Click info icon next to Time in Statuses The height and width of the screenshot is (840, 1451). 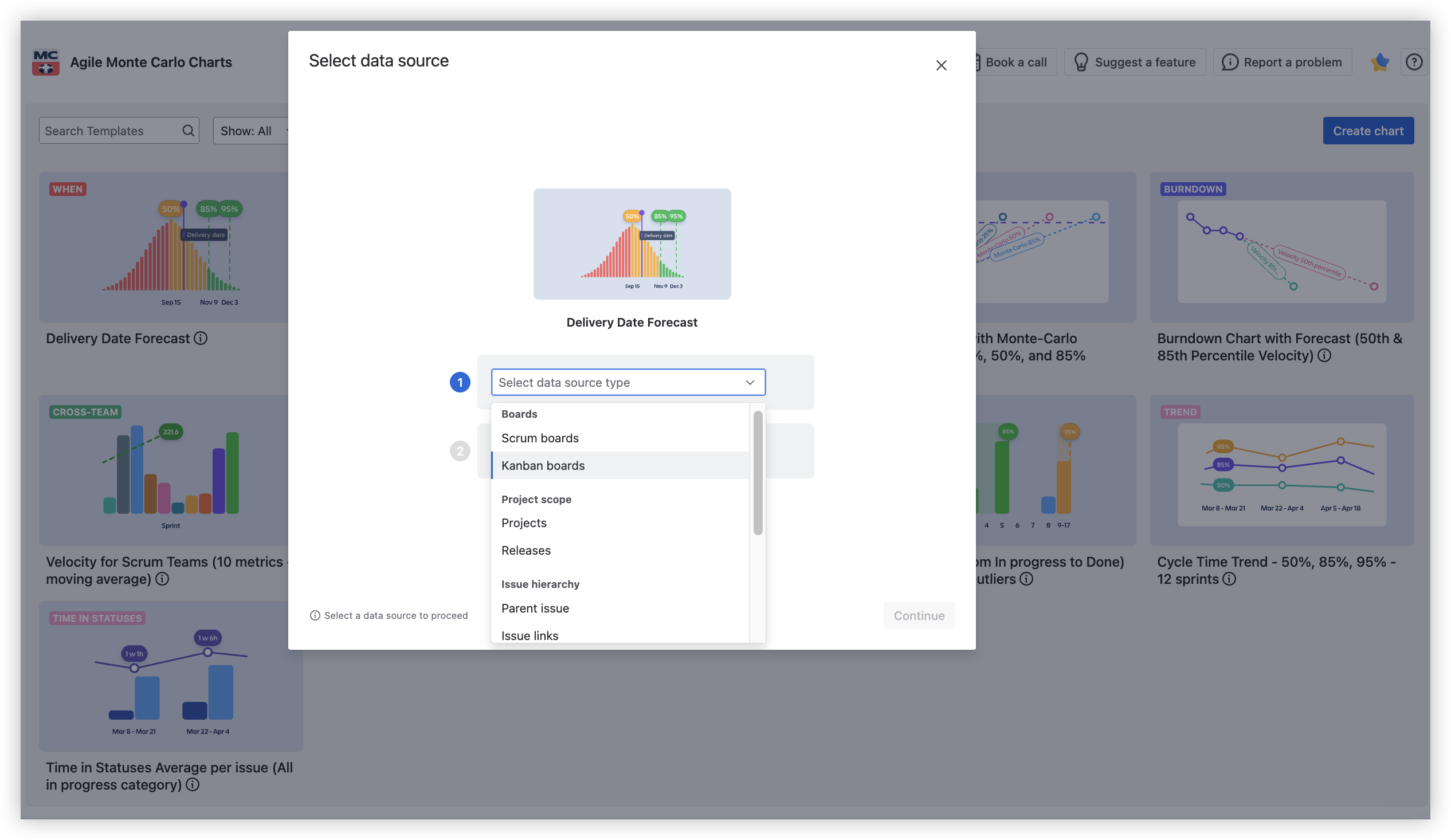point(193,785)
